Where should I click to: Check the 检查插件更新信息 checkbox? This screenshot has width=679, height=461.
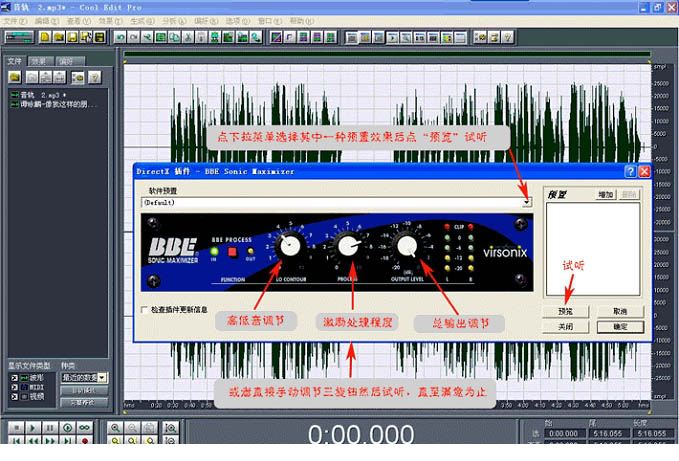(144, 309)
